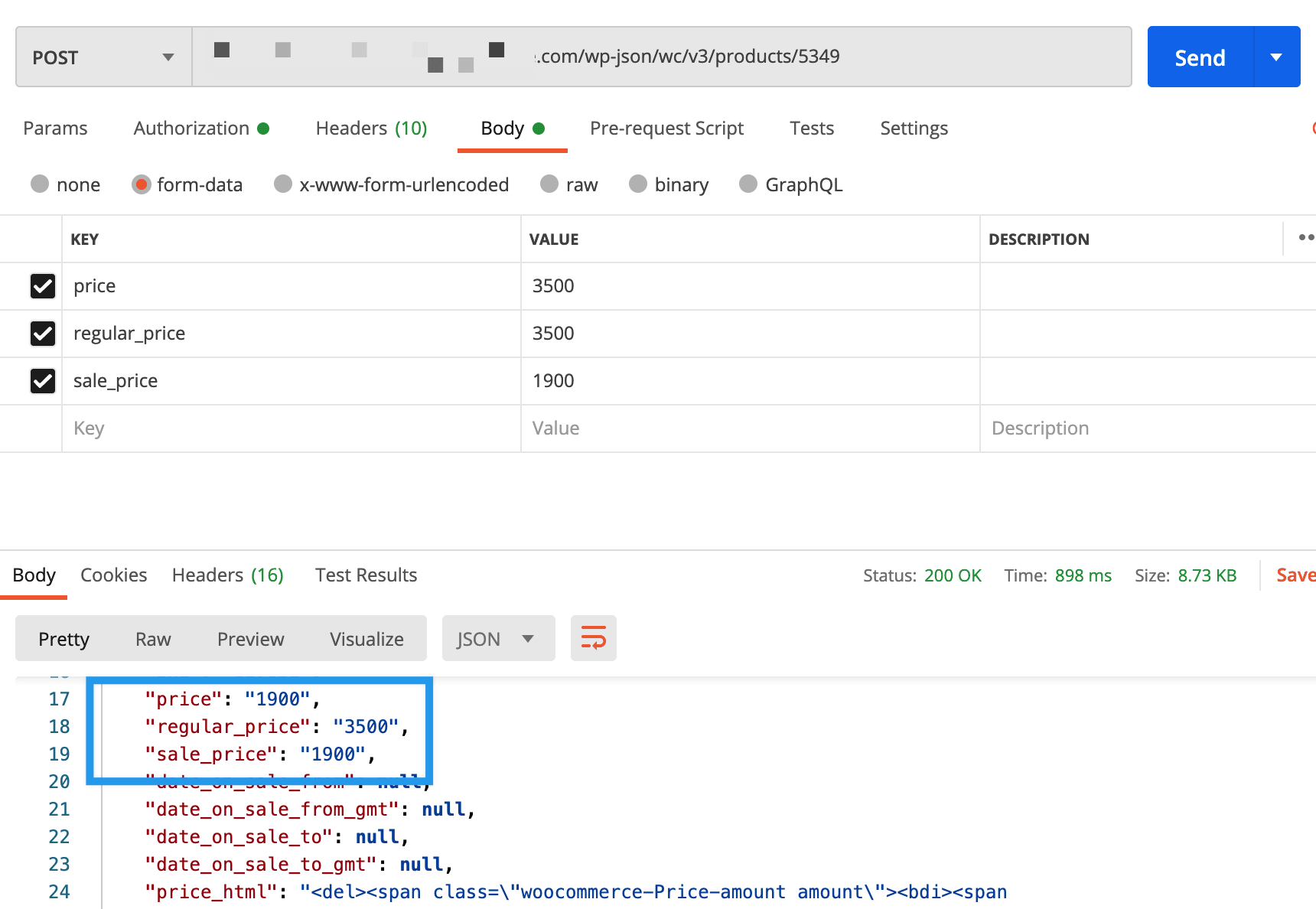Open the Pre-request Script tab
This screenshot has height=909, width=1316.
[x=666, y=129]
